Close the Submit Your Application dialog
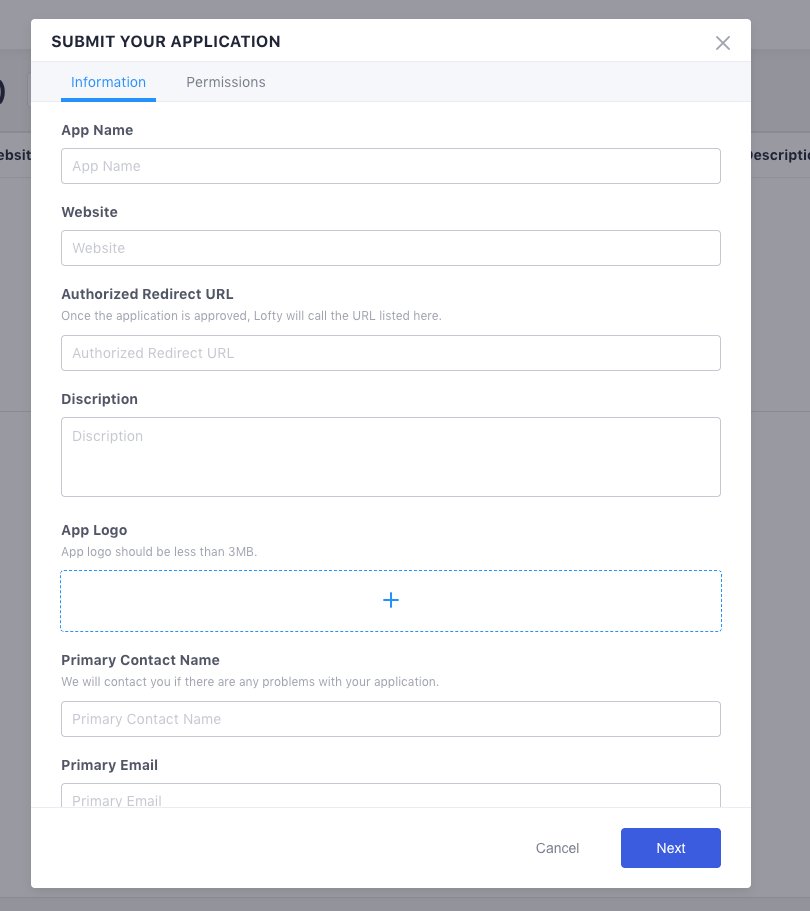This screenshot has height=911, width=810. (723, 43)
